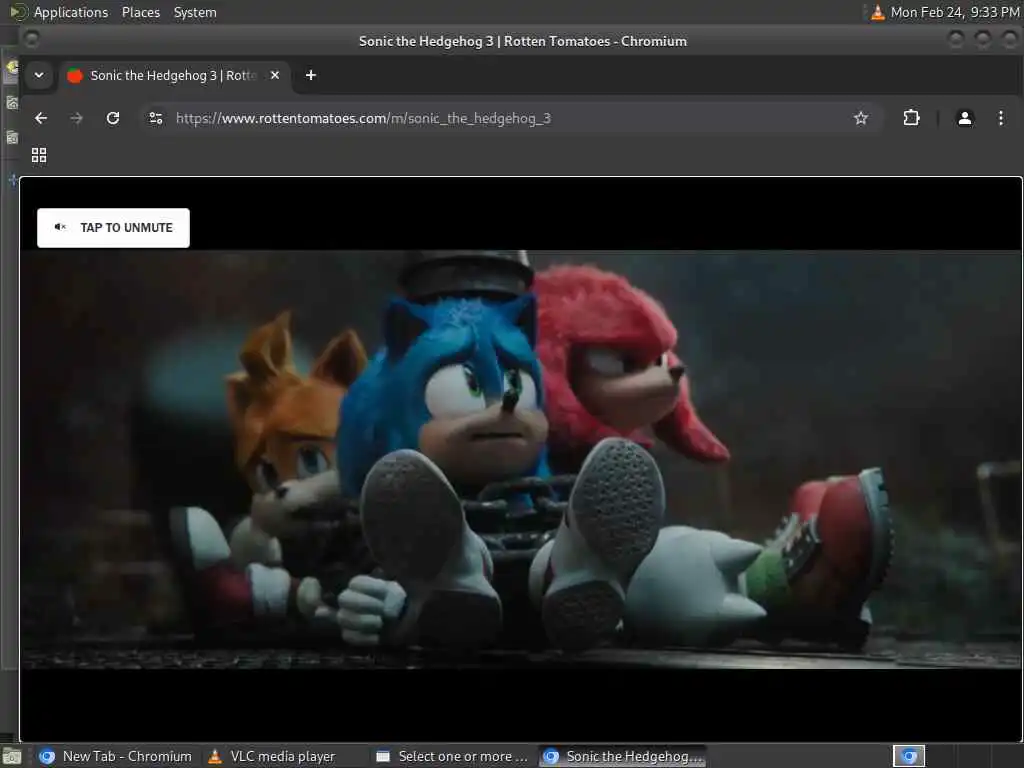The height and width of the screenshot is (768, 1024).
Task: Reload the Rotten Tomatoes page
Action: (113, 118)
